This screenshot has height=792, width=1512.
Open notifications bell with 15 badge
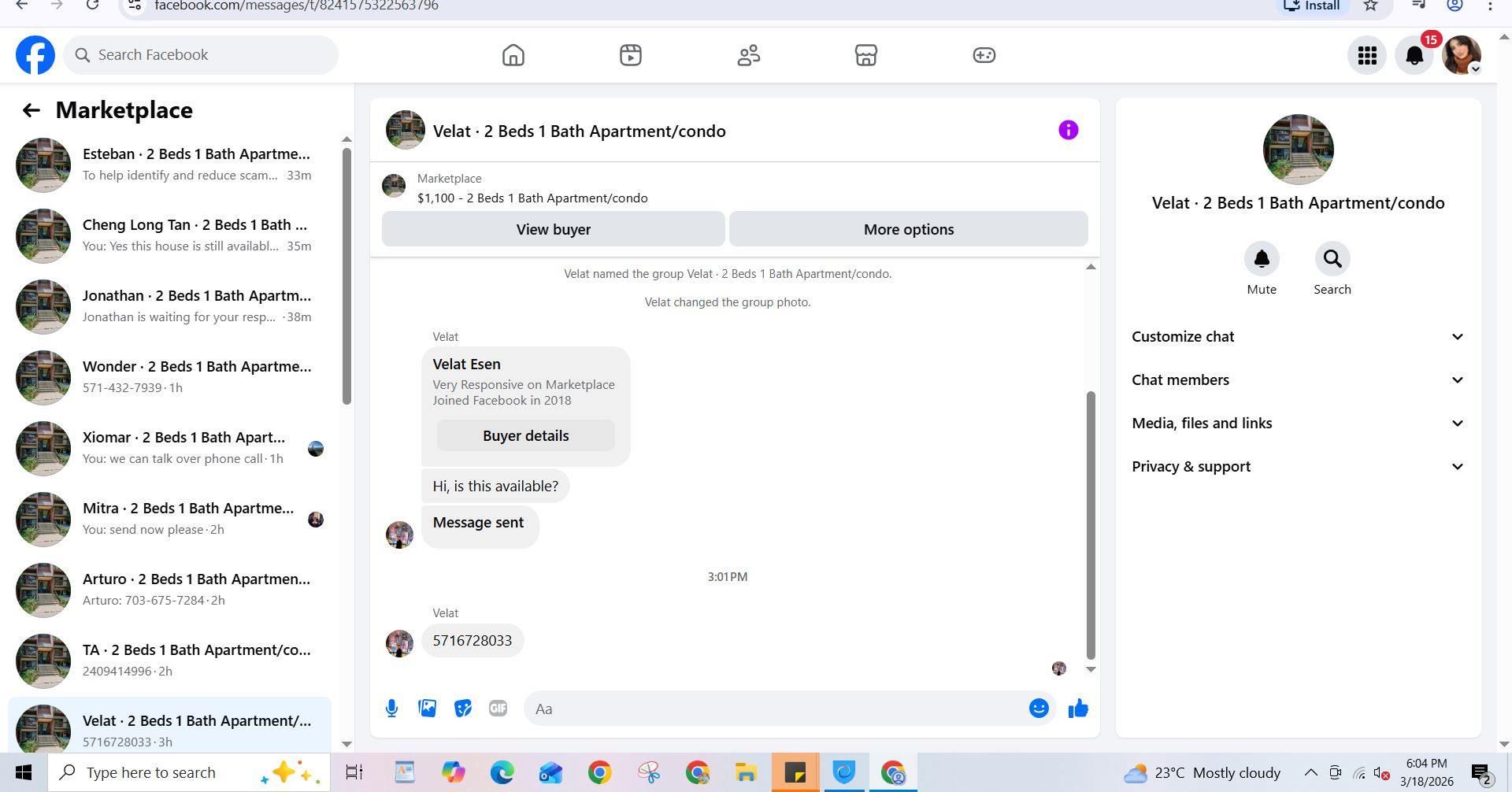pyautogui.click(x=1414, y=55)
